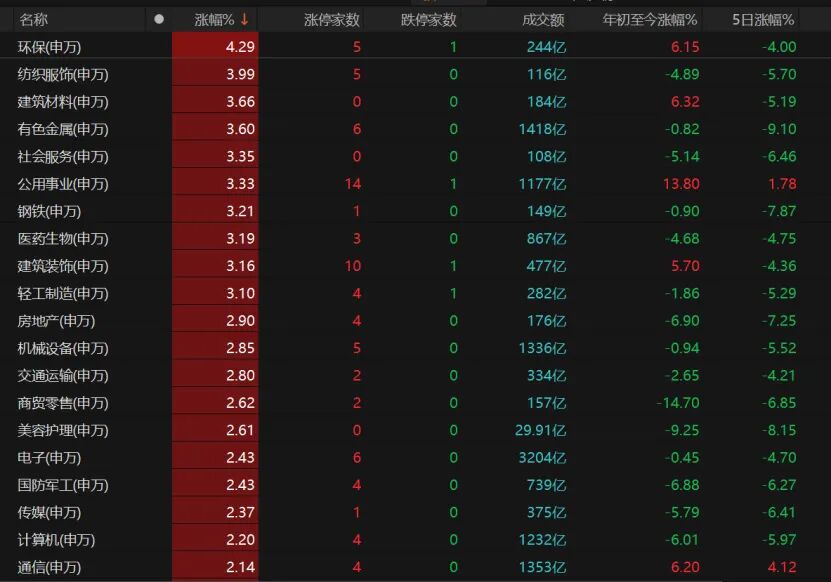The image size is (831, 582).
Task: Click turnover 3204亿 for 电子
Action: [542, 458]
